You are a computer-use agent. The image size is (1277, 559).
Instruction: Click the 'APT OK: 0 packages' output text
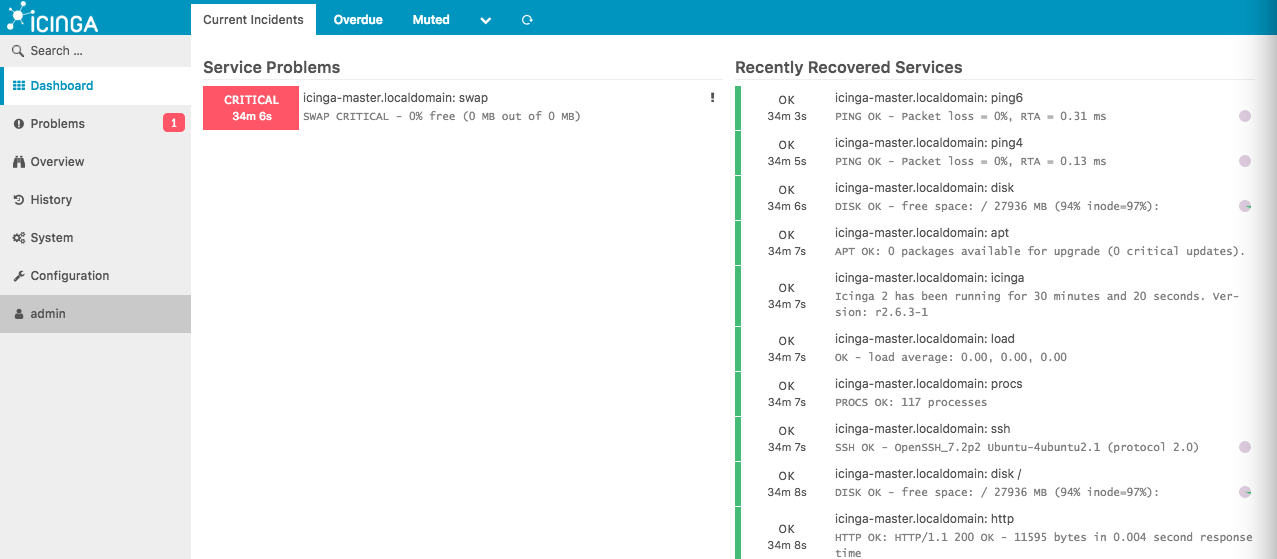point(1039,251)
